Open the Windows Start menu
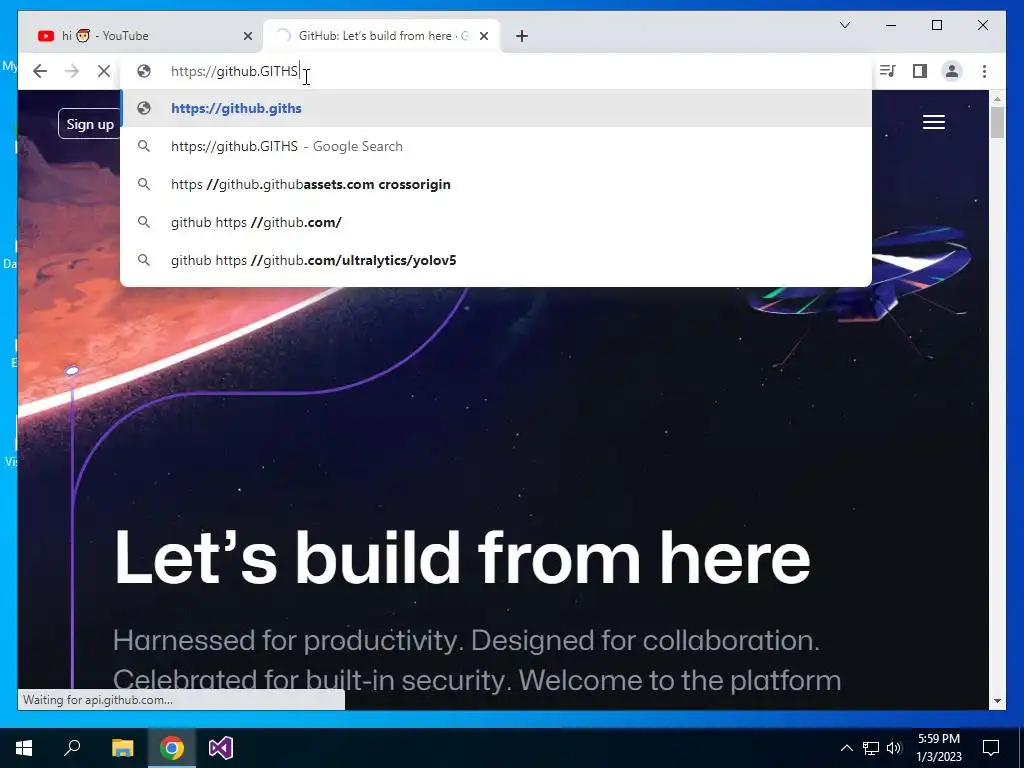Viewport: 1024px width, 768px height. coord(24,748)
